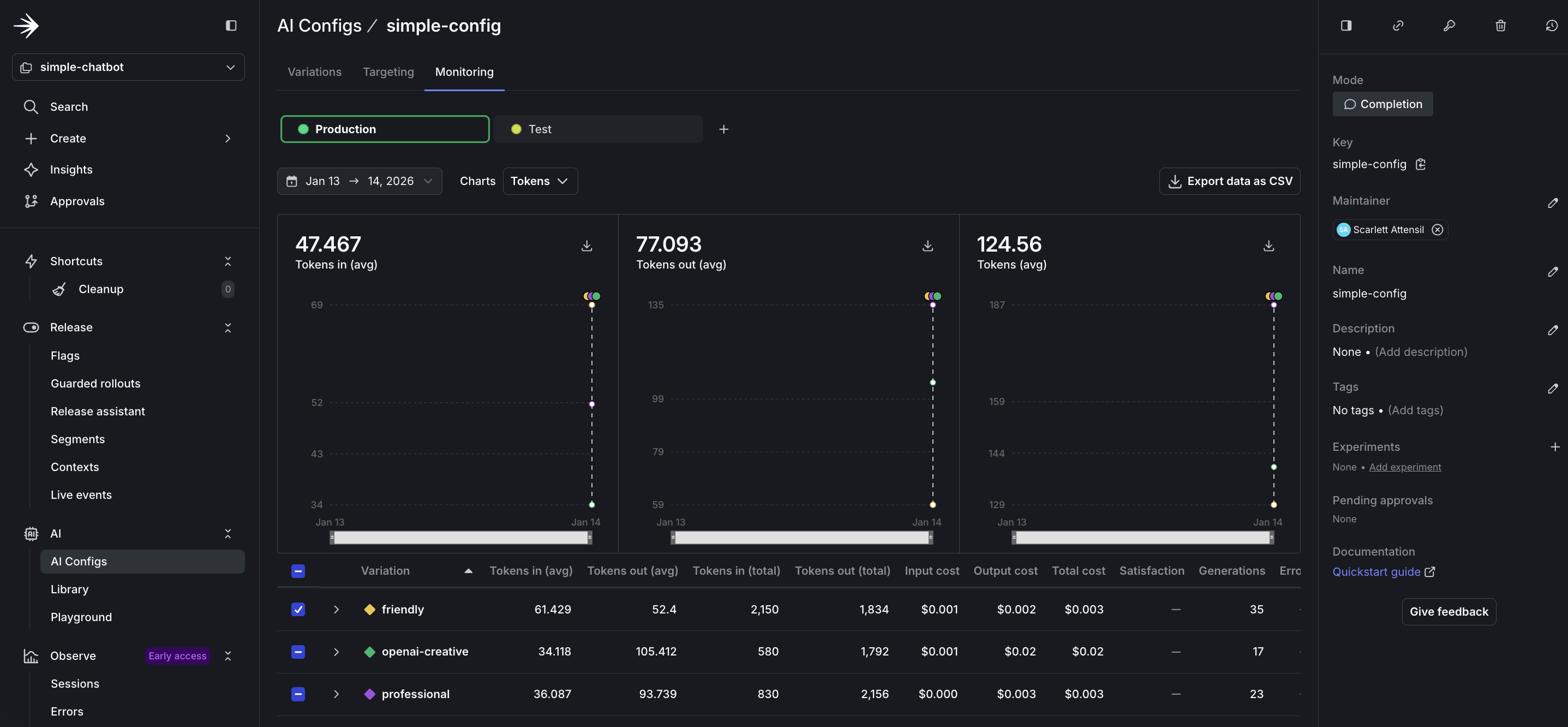Remove Scarlett Attensil as maintainer
Image resolution: width=1568 pixels, height=727 pixels.
coord(1438,230)
